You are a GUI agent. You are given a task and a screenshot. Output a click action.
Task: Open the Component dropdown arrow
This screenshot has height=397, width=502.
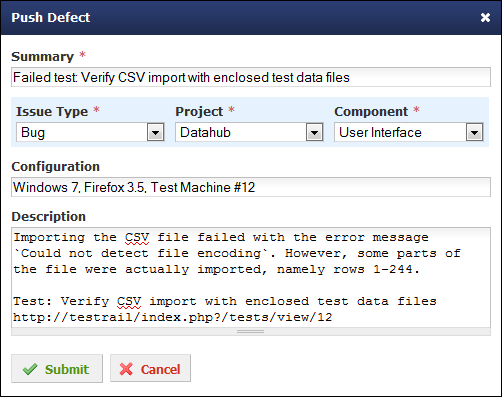coord(474,132)
